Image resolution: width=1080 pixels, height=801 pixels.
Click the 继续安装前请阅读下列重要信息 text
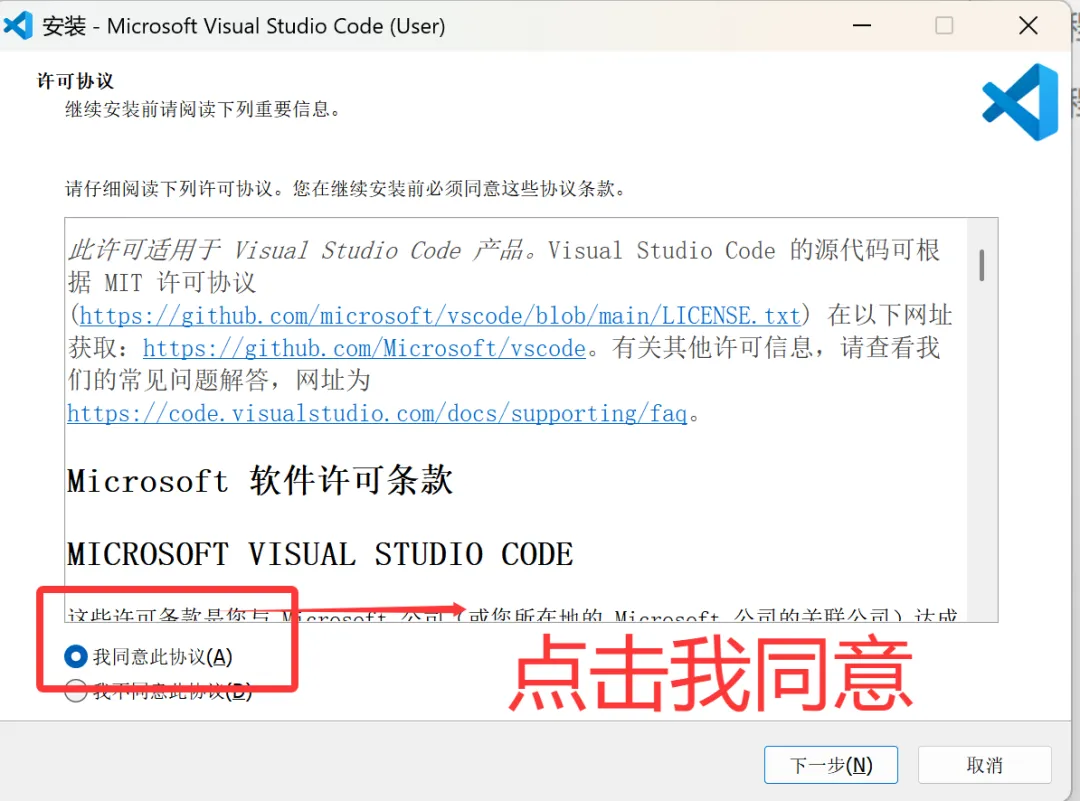202,109
